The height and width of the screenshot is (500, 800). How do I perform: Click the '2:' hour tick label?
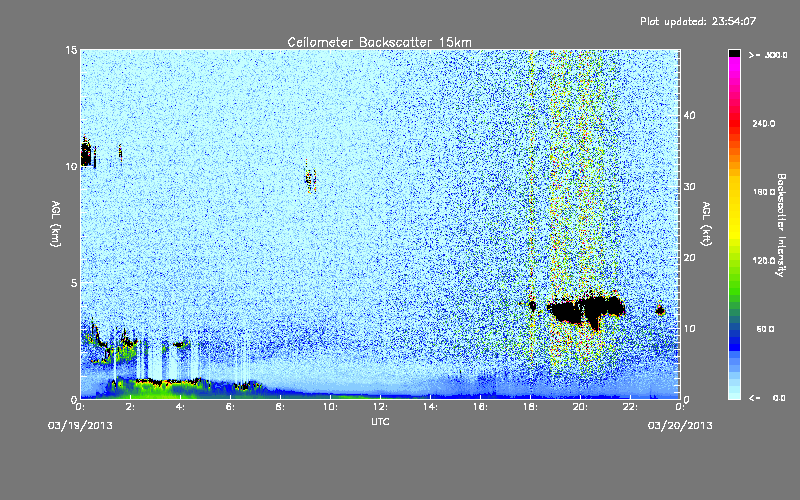(x=131, y=407)
